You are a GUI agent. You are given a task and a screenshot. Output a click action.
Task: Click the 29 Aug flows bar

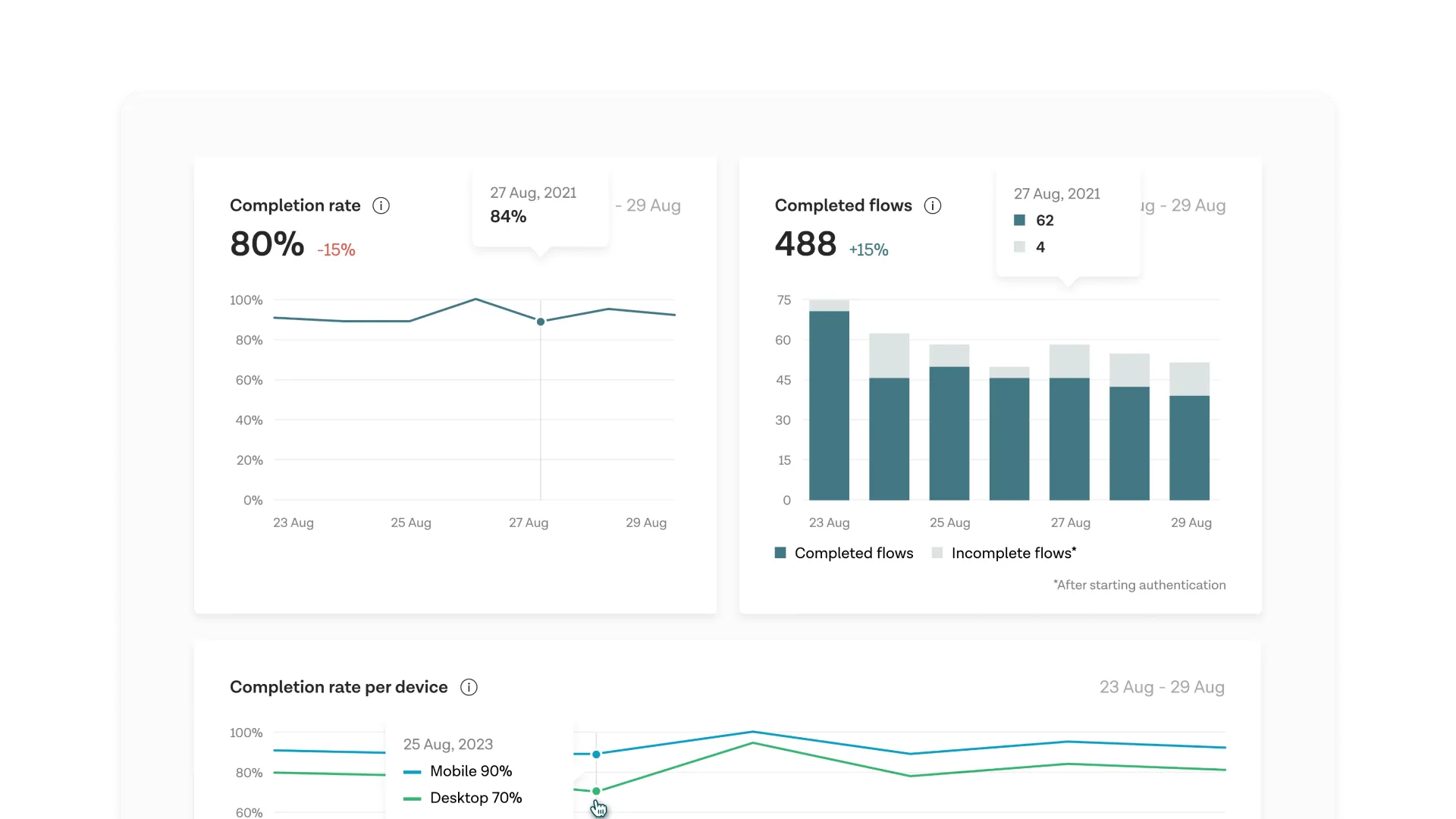click(x=1189, y=447)
